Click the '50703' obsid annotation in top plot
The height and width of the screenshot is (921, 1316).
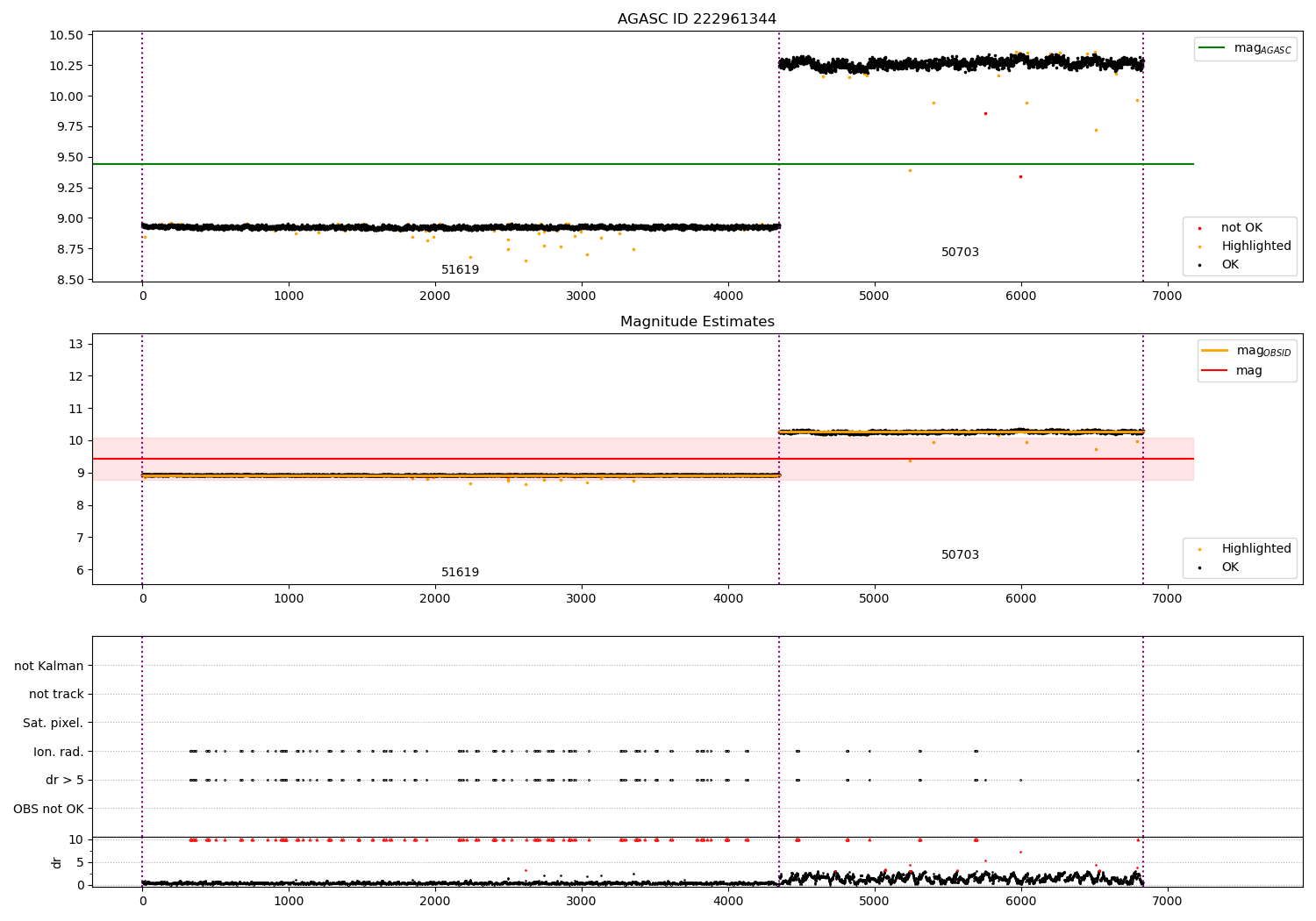(960, 253)
